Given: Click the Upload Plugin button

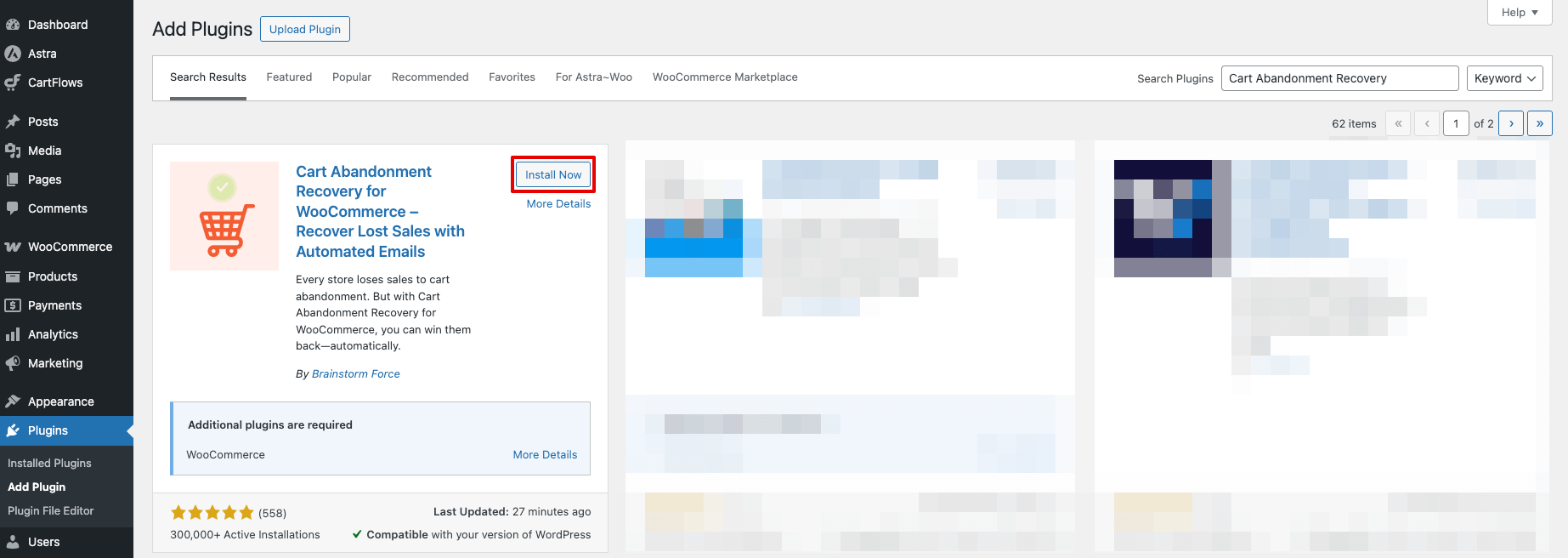Looking at the screenshot, I should click(x=305, y=29).
